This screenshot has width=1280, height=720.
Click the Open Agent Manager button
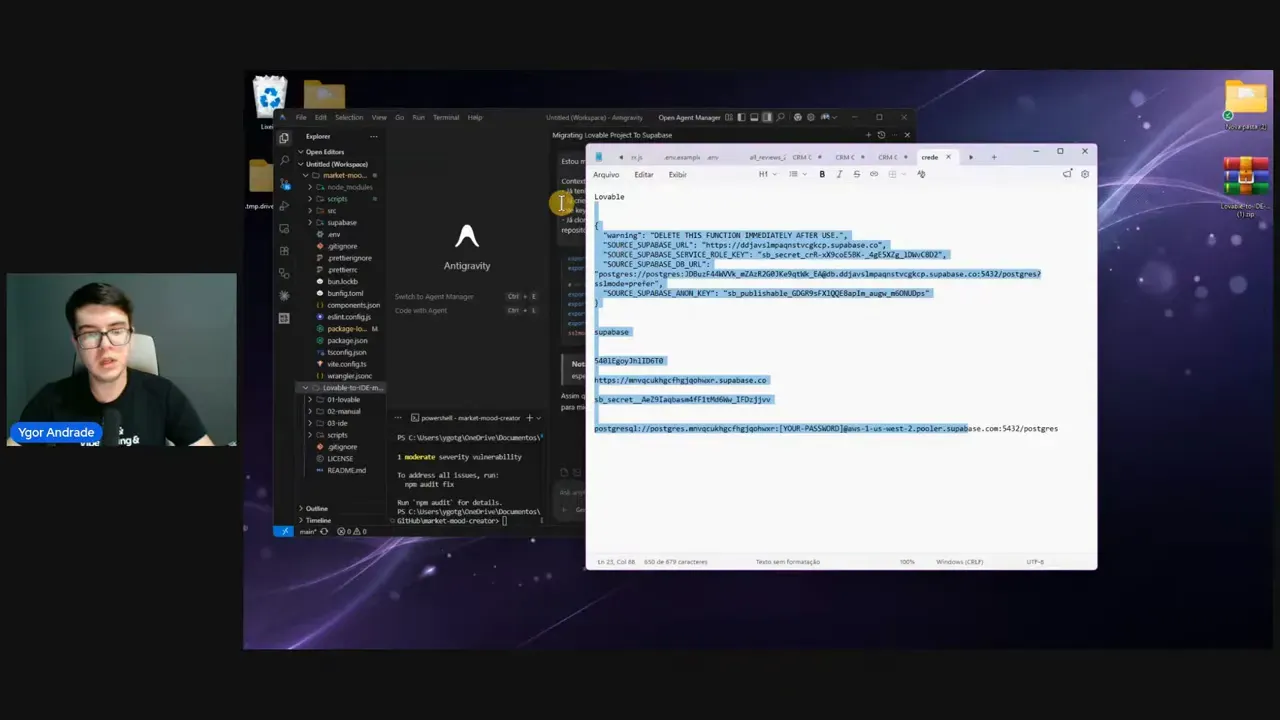click(689, 117)
